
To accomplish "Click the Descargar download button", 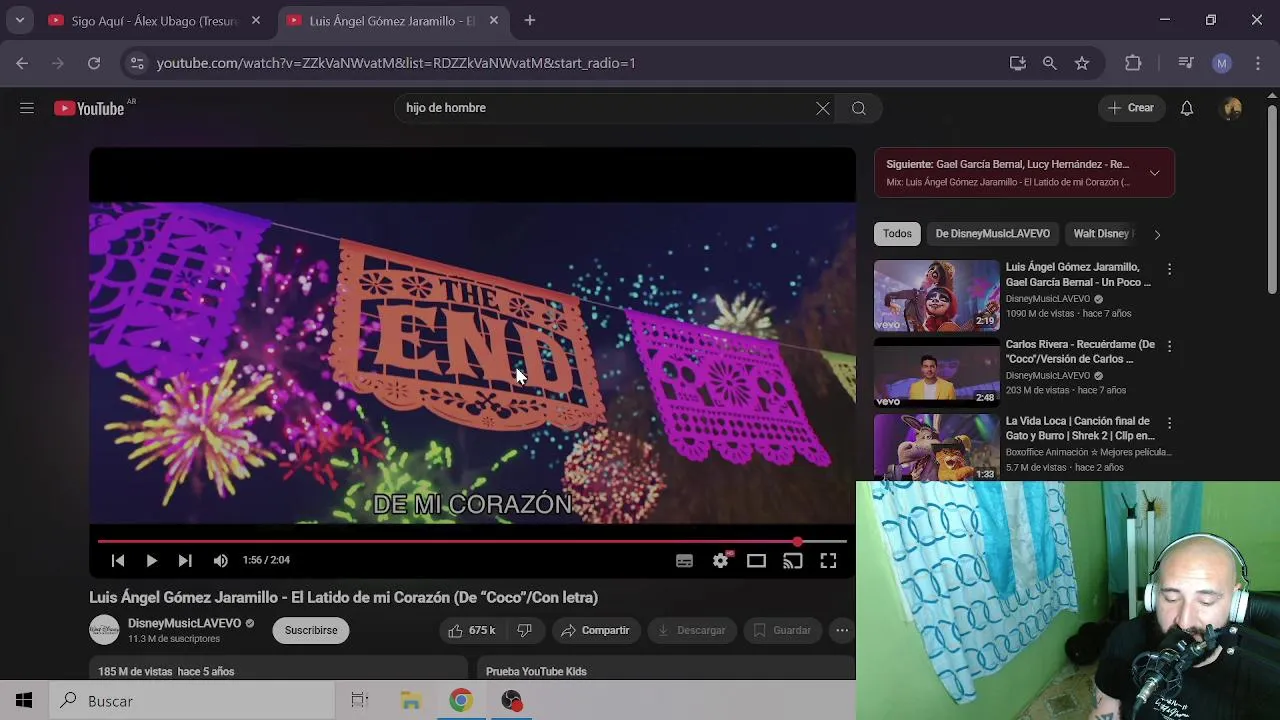I will [692, 630].
